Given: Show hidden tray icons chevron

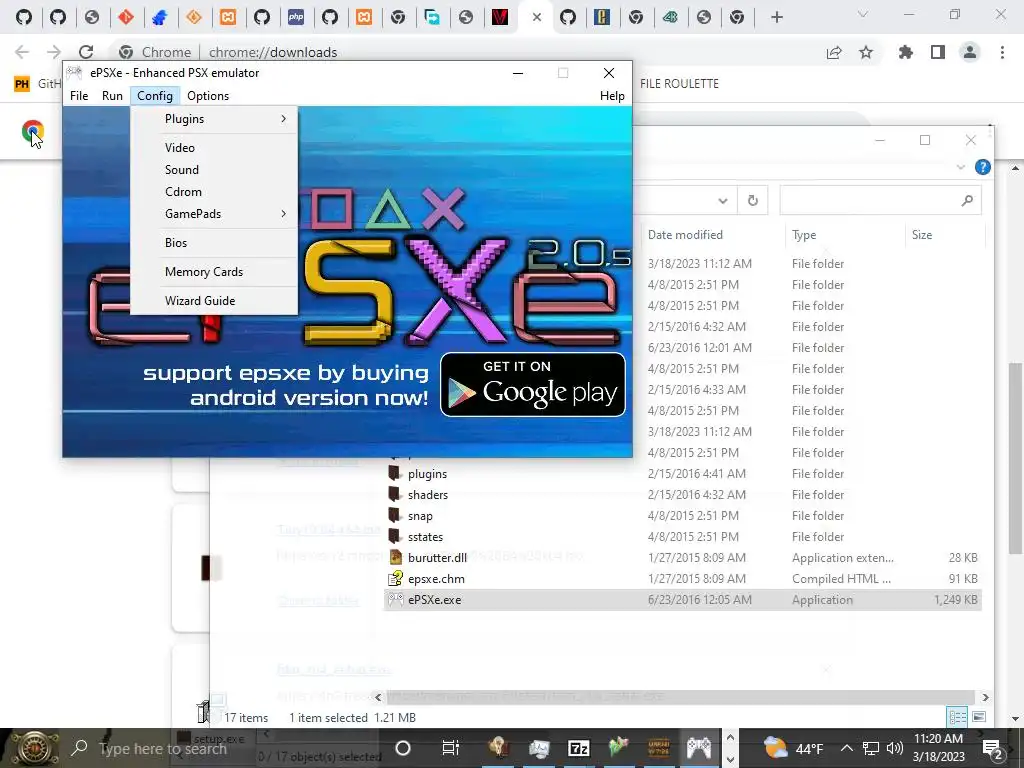Looking at the screenshot, I should tap(846, 748).
